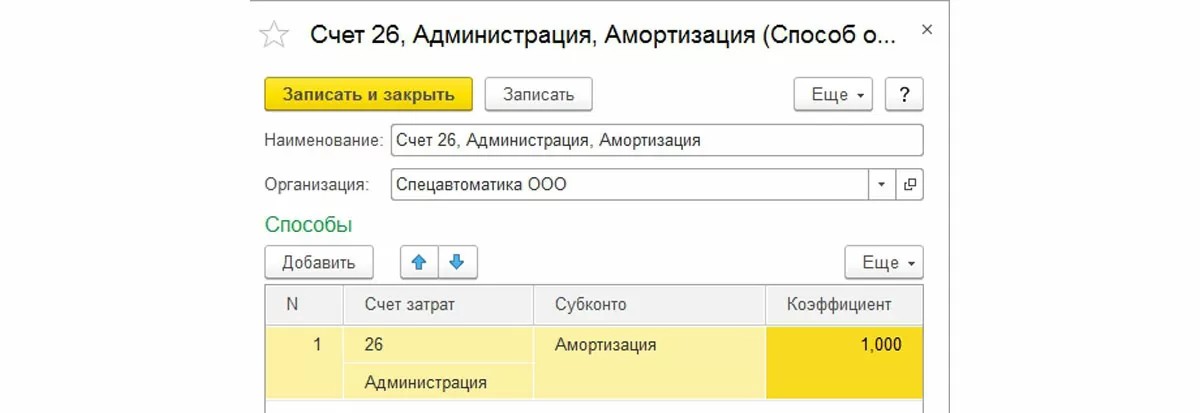Open the Способы table Еще menu
Image resolution: width=1200 pixels, height=413 pixels.
pos(884,263)
